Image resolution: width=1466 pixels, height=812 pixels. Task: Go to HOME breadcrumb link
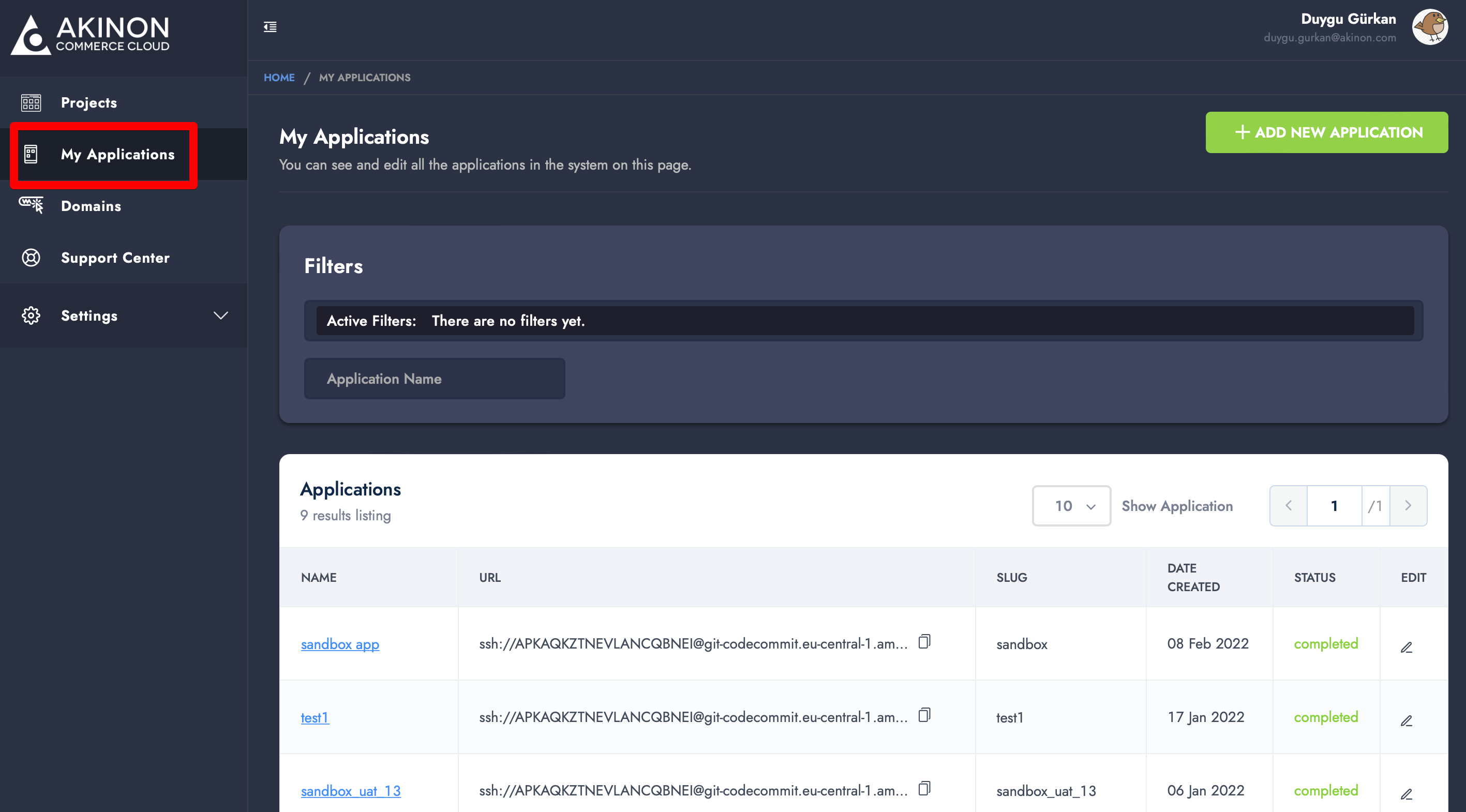tap(279, 78)
